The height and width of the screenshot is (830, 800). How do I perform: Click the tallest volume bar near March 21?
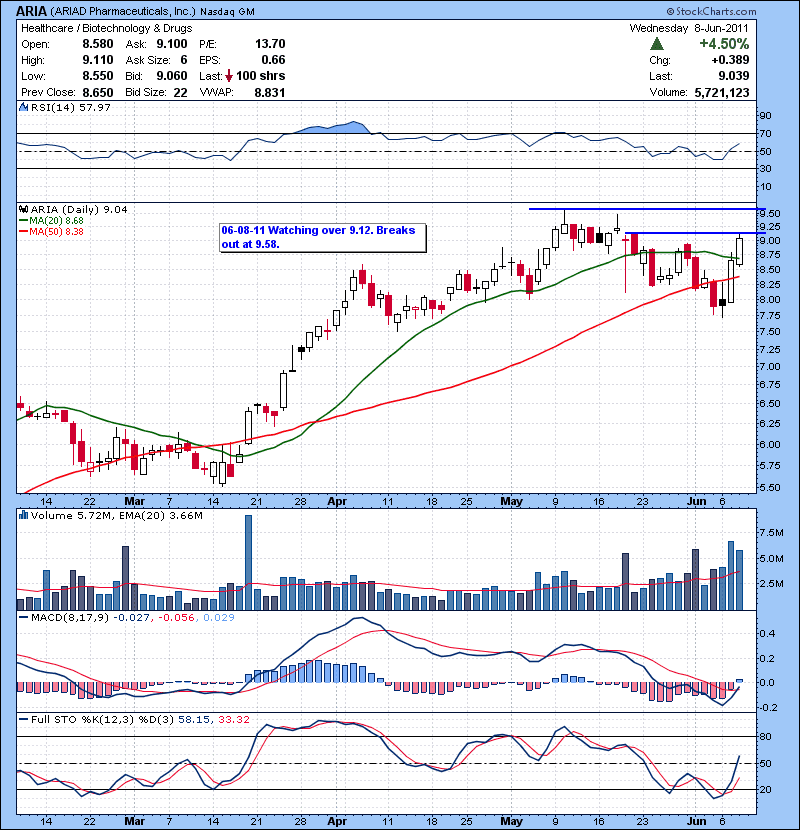point(248,562)
